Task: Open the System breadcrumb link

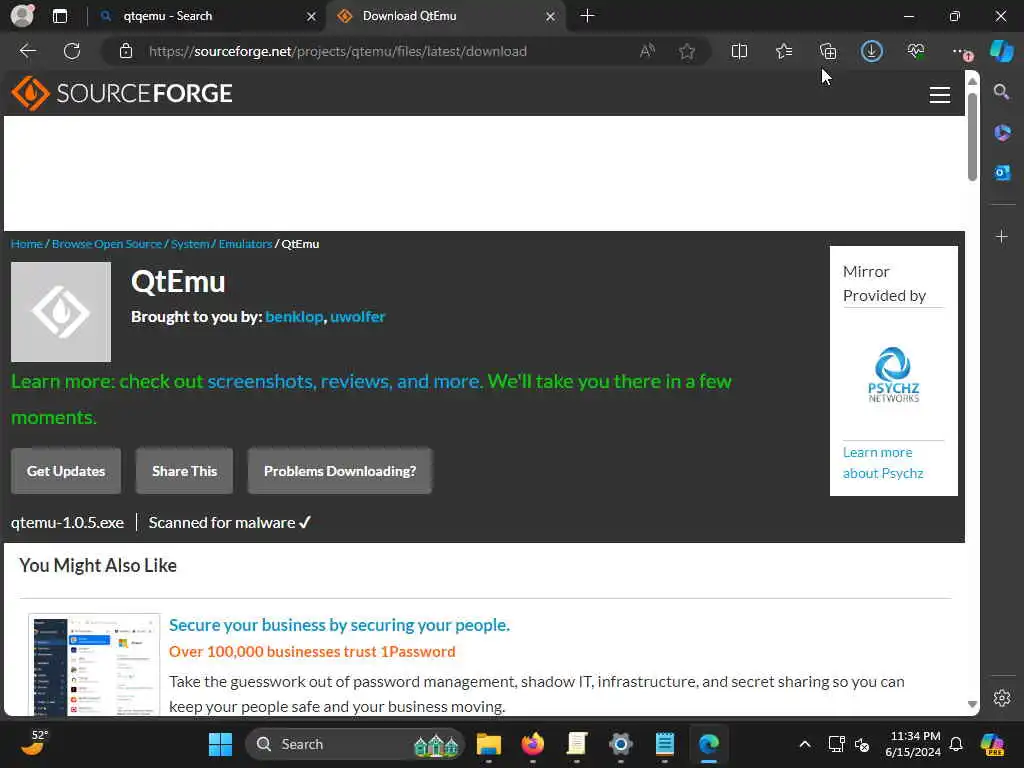Action: [190, 244]
